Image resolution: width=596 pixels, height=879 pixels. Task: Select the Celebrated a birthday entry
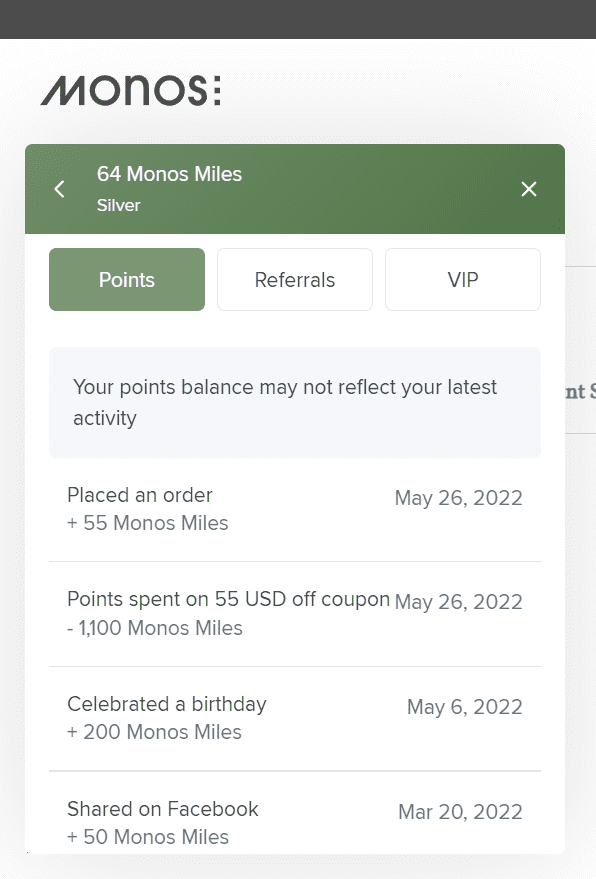point(295,719)
